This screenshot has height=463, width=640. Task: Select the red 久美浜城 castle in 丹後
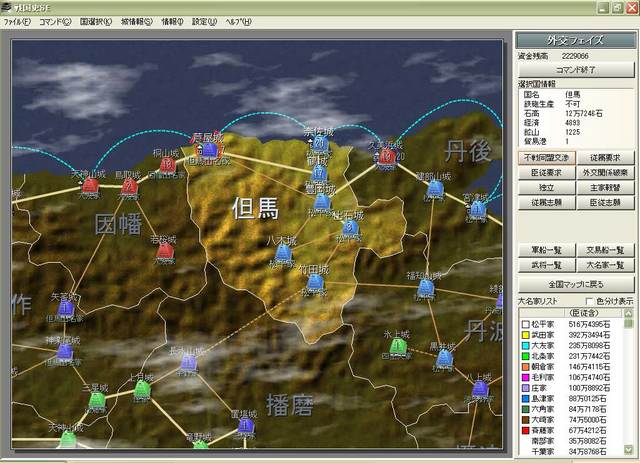[x=387, y=156]
